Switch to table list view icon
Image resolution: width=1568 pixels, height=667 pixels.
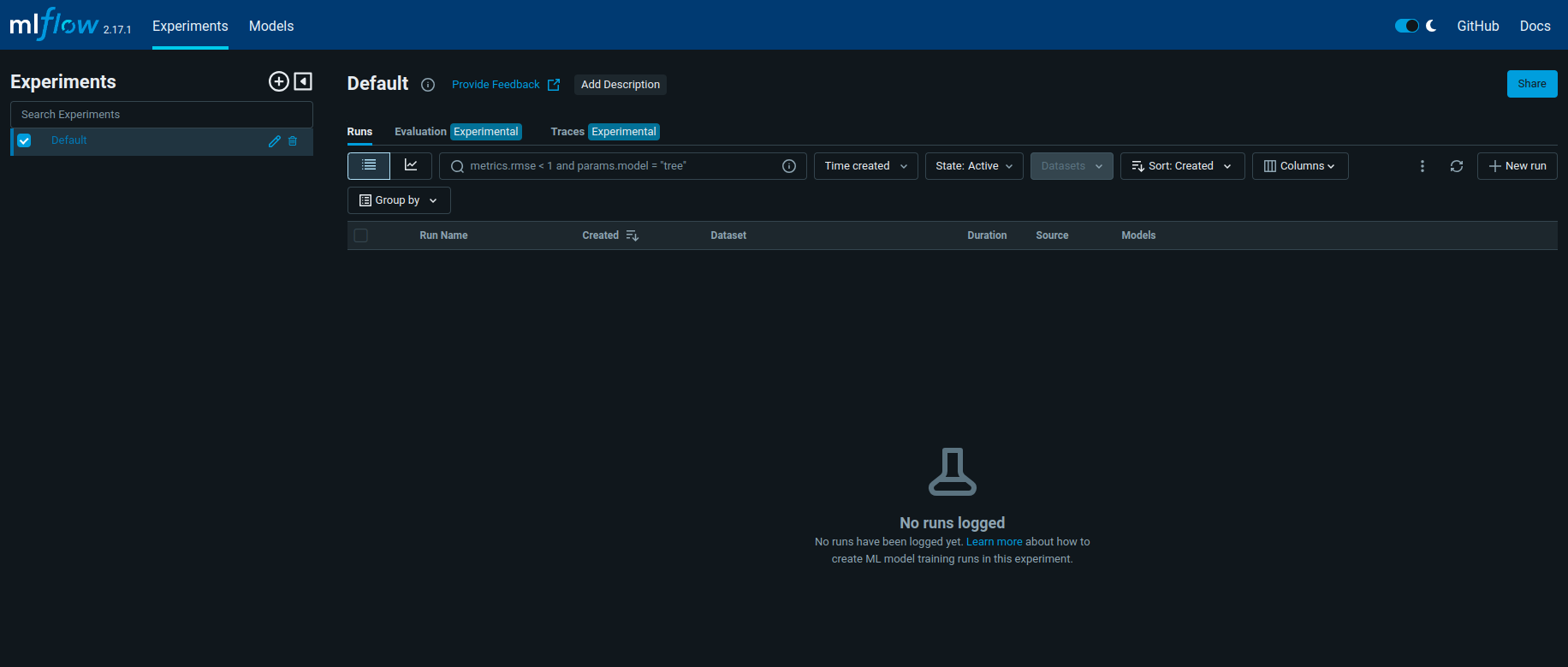click(x=369, y=165)
